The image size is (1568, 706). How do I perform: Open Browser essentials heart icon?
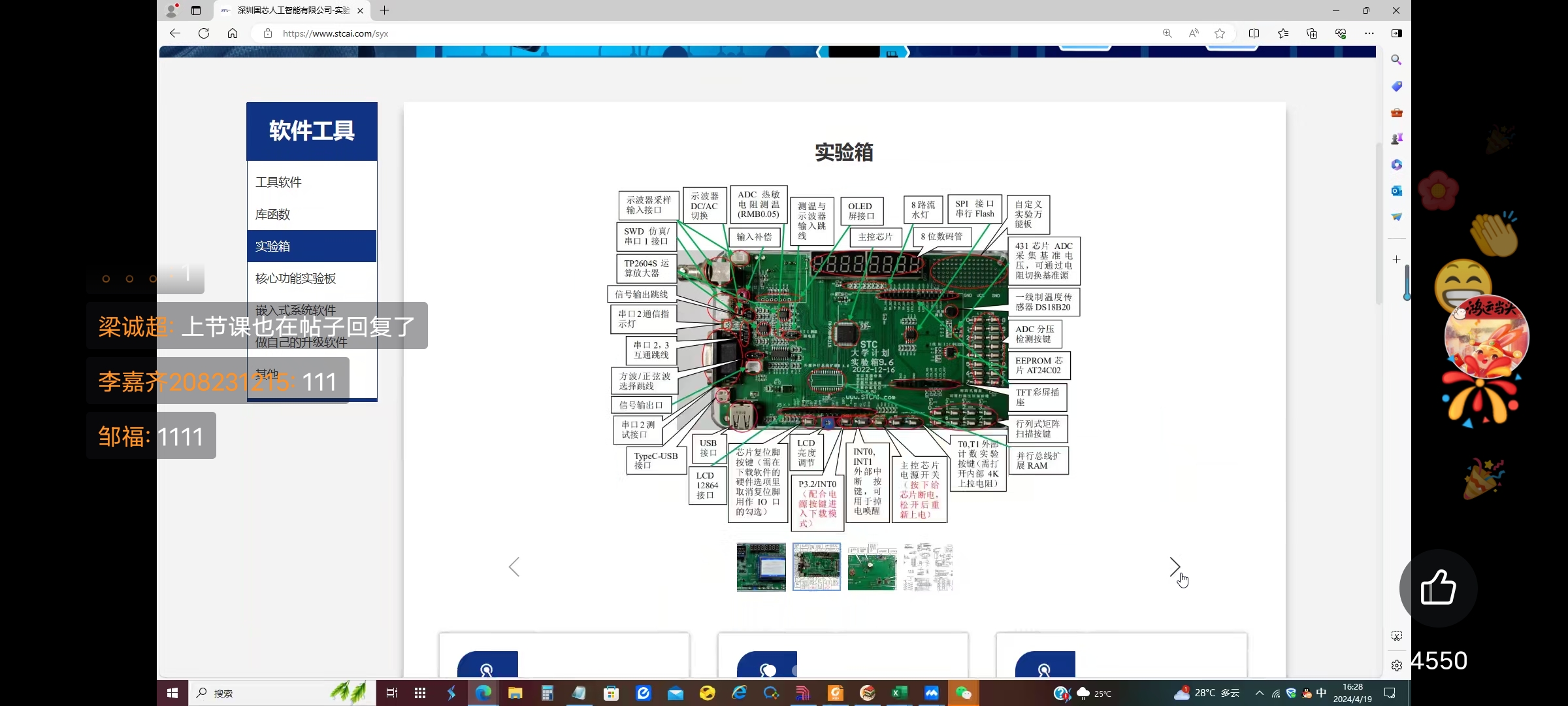(x=1341, y=33)
